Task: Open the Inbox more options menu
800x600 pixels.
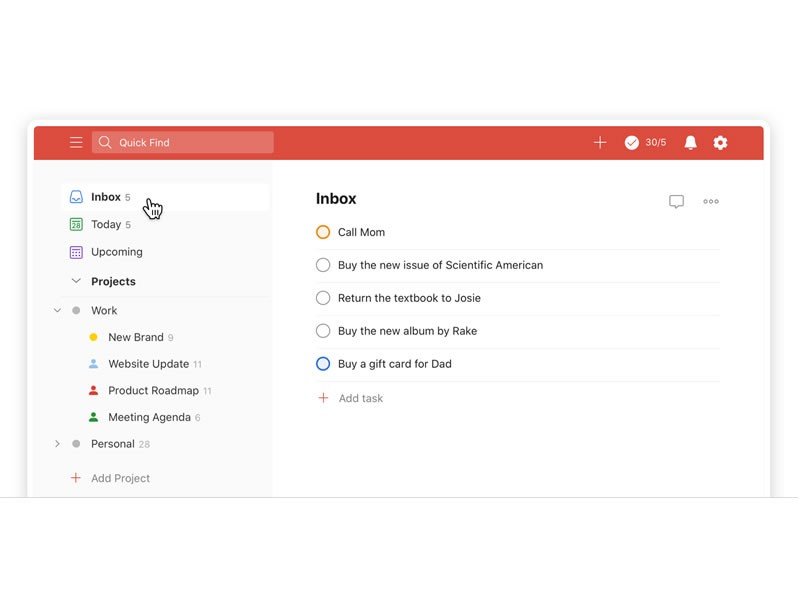Action: coord(711,201)
